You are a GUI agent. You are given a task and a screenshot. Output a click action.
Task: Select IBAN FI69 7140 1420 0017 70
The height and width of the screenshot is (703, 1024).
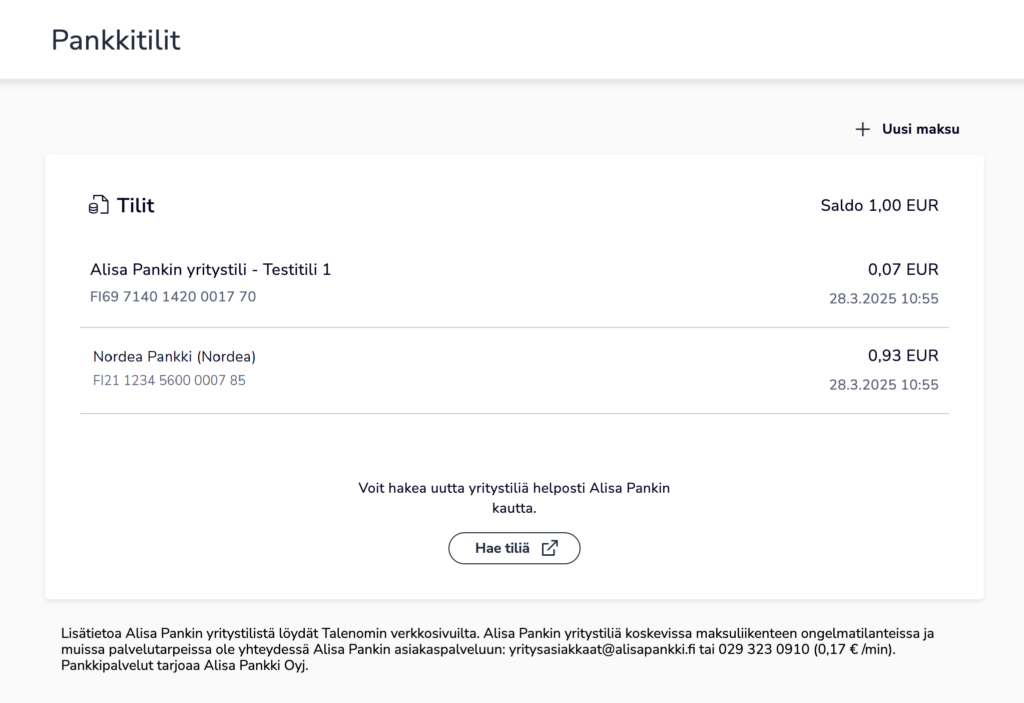173,297
